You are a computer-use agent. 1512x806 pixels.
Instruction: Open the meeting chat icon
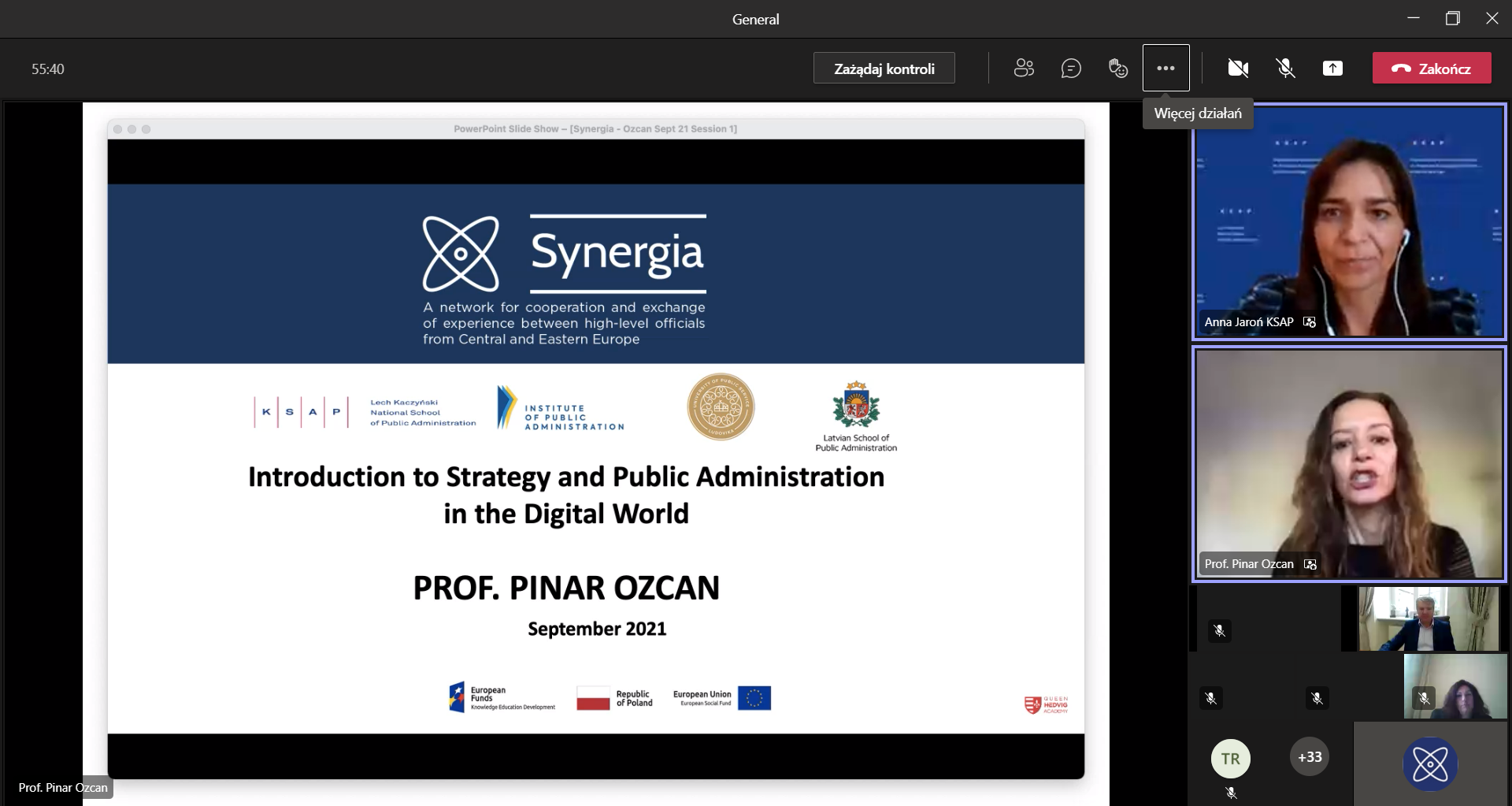pos(1071,69)
